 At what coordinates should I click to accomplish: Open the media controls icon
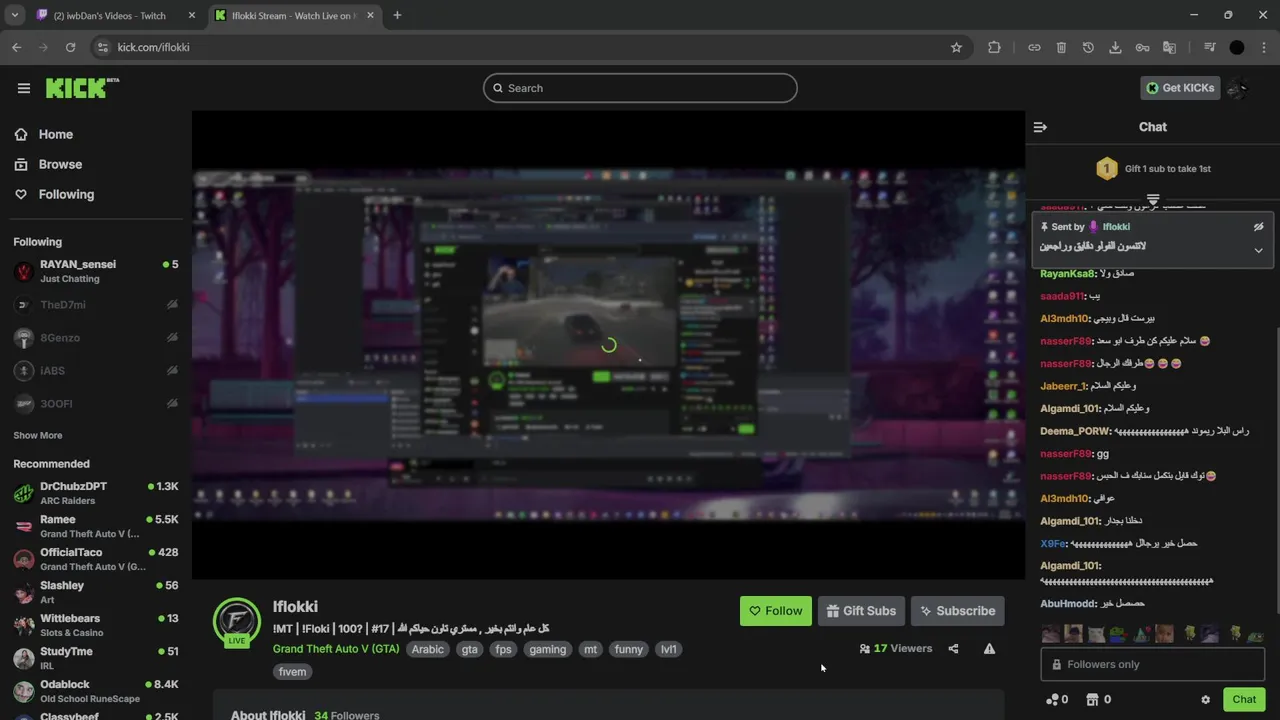tap(1209, 47)
